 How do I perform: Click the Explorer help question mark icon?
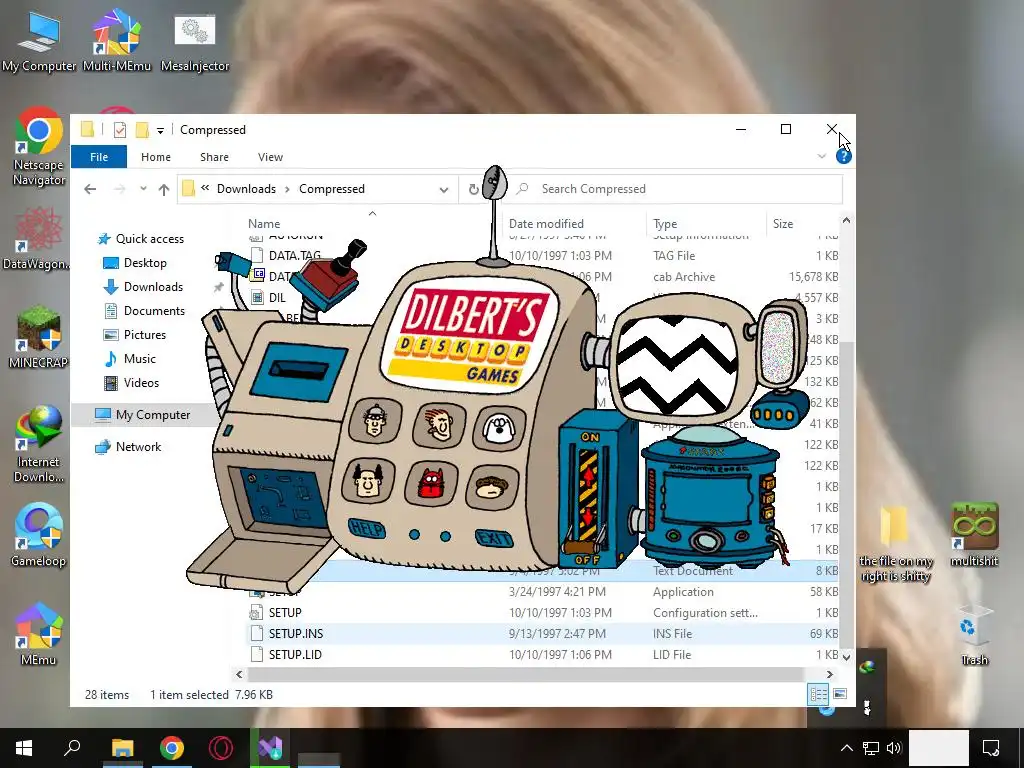pyautogui.click(x=844, y=157)
